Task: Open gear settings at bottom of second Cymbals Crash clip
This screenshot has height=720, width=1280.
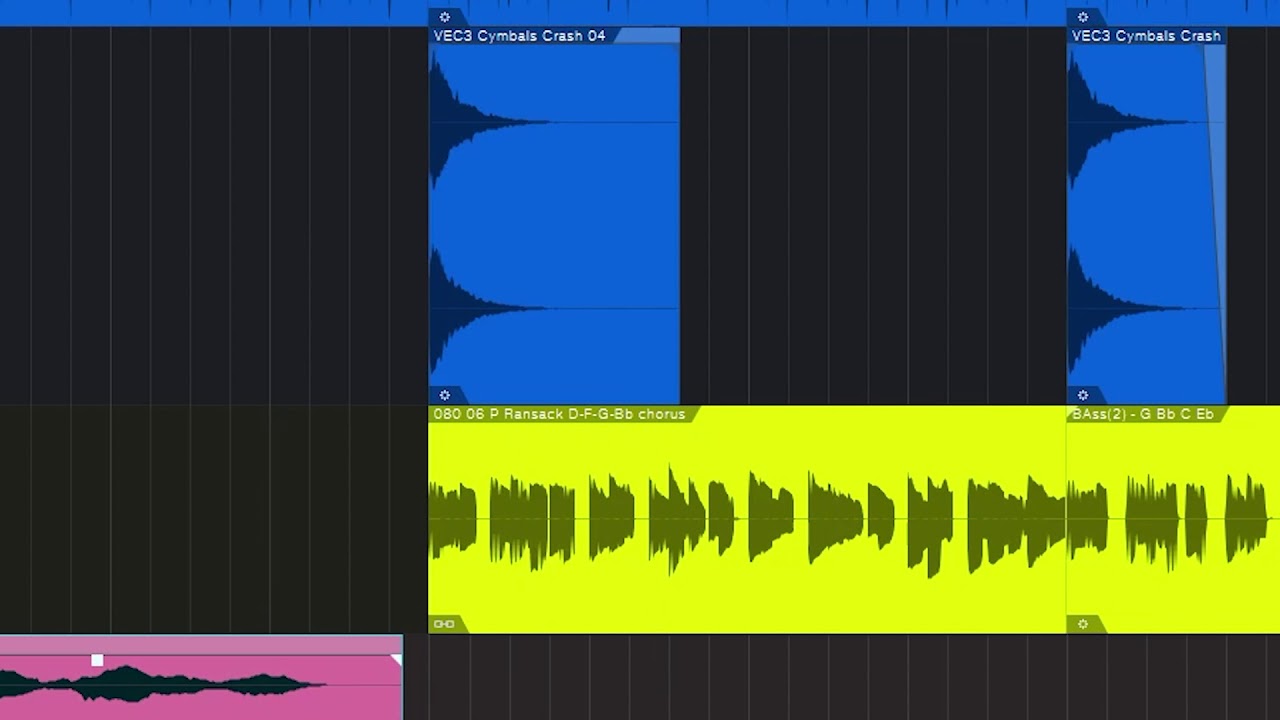Action: pyautogui.click(x=1083, y=395)
